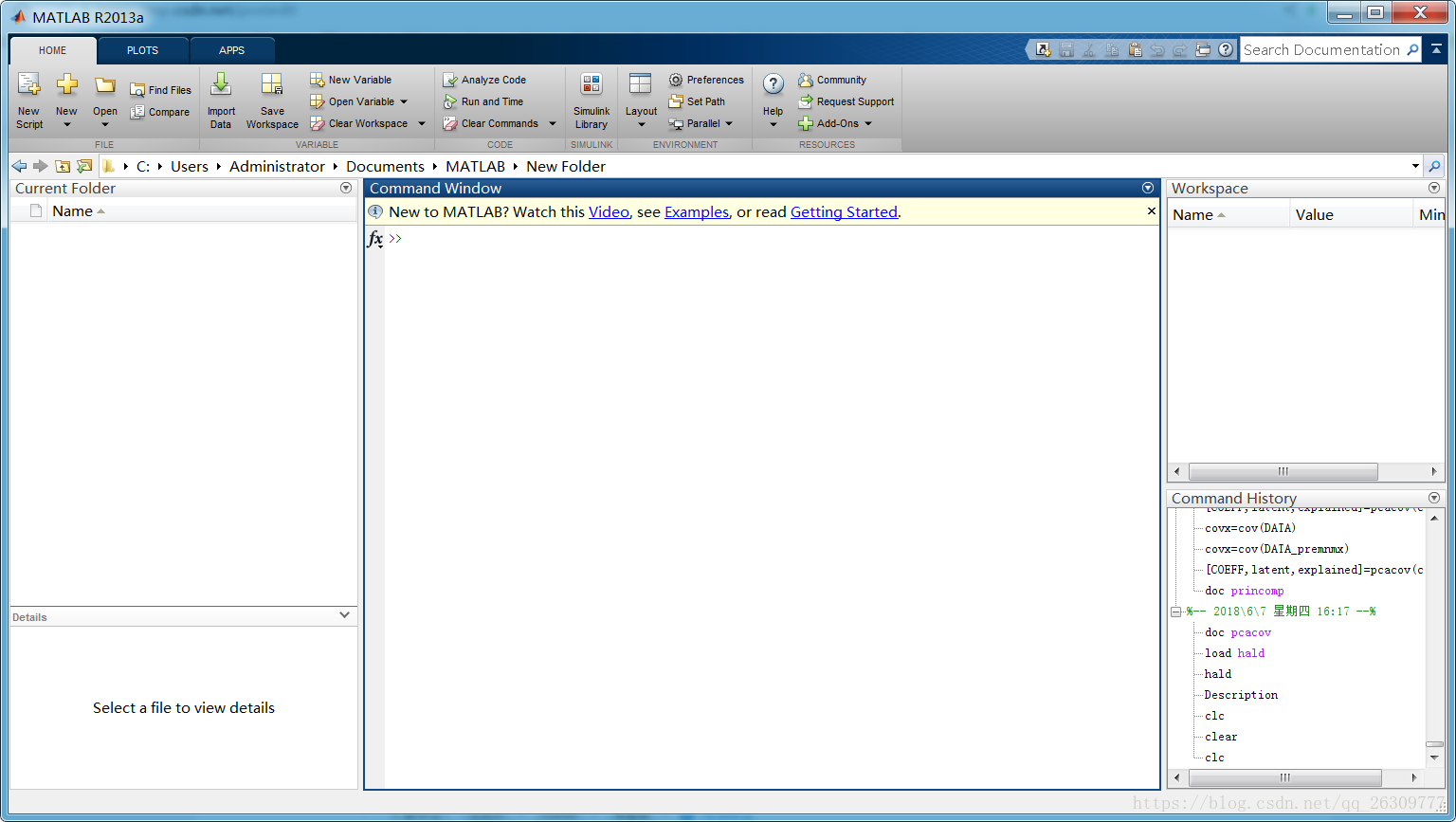Expand the Clear Commands dropdown arrow
This screenshot has height=822, width=1456.
click(x=553, y=123)
